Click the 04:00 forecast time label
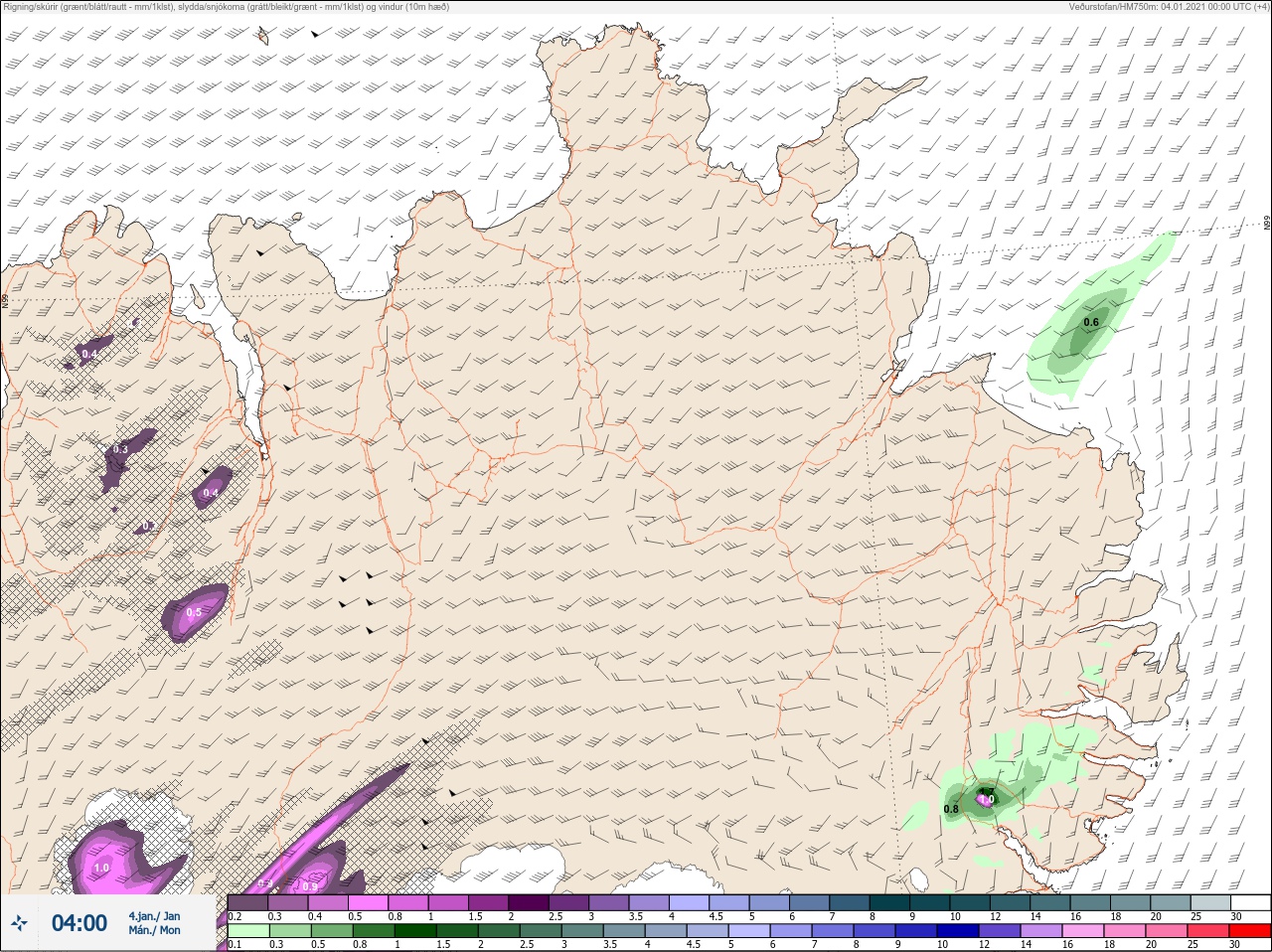 point(79,923)
